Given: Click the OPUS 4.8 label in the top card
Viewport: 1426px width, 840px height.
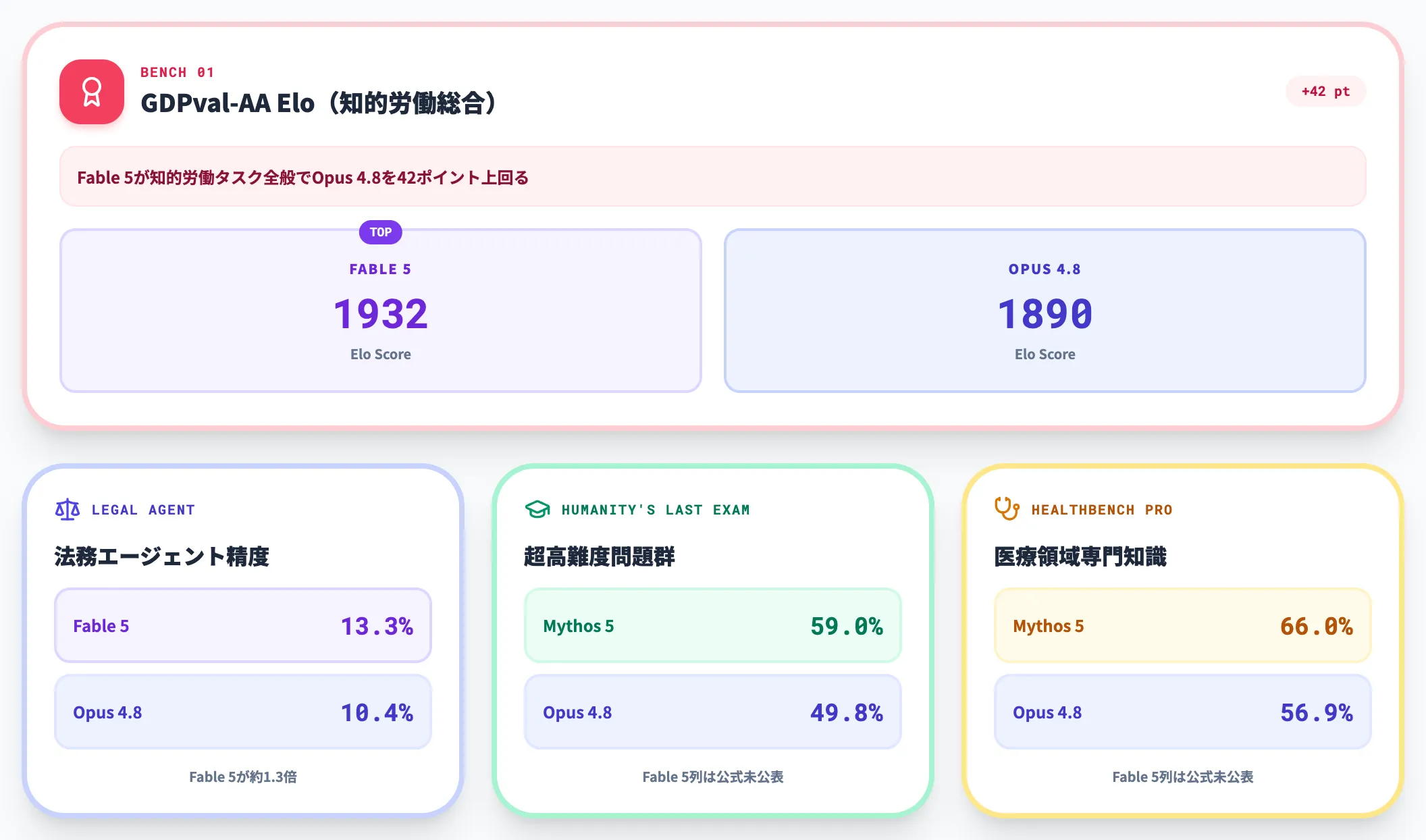Looking at the screenshot, I should pyautogui.click(x=1045, y=269).
